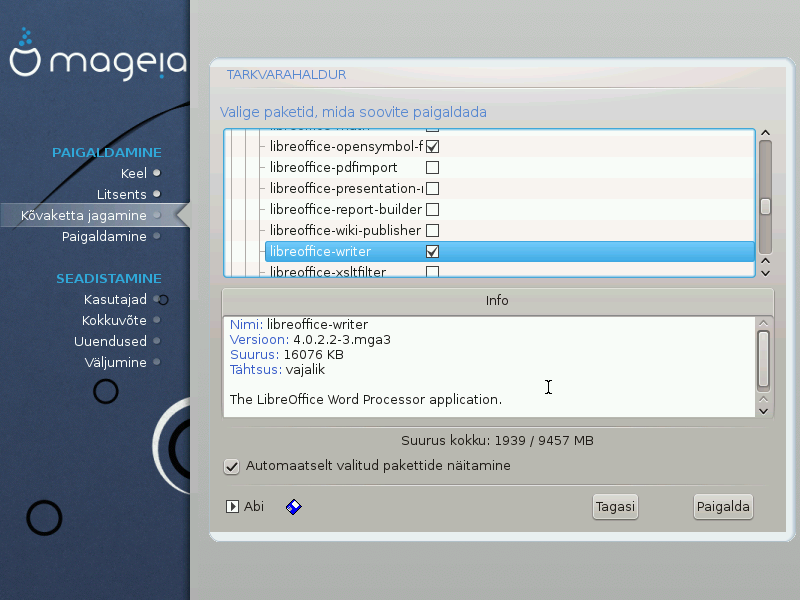Click the Info panel top scroll up arrow
The image size is (800, 600).
pos(763,323)
